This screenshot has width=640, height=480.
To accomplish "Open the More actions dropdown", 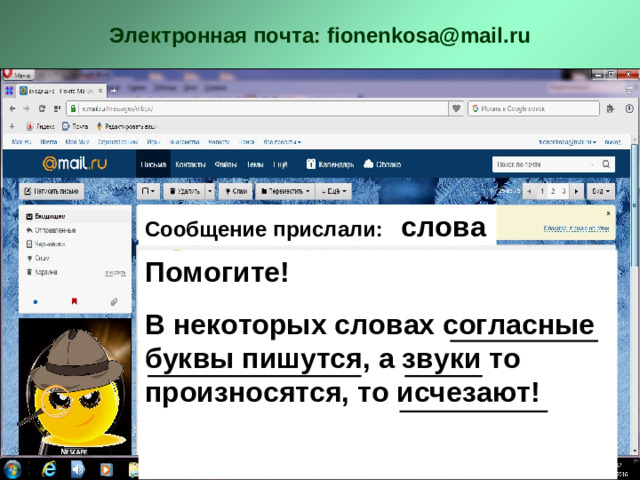I will point(333,191).
